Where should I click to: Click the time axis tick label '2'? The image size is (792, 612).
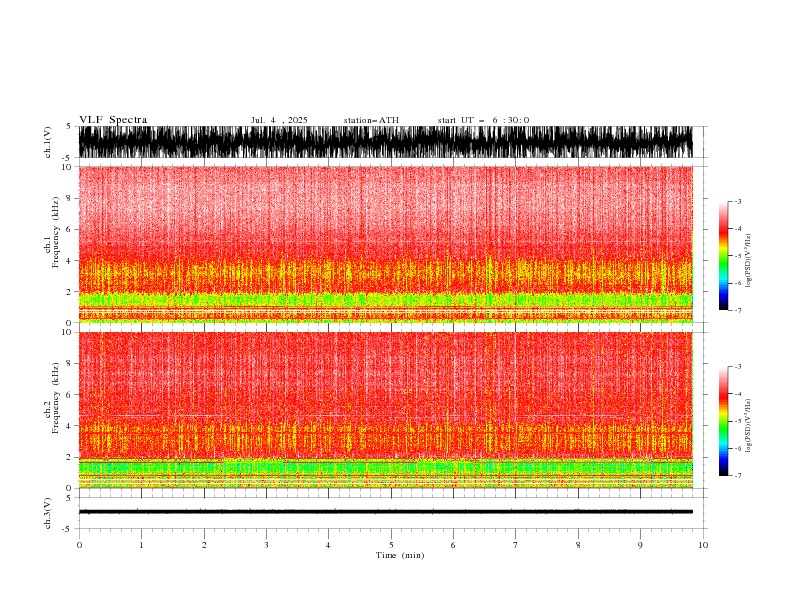204,545
